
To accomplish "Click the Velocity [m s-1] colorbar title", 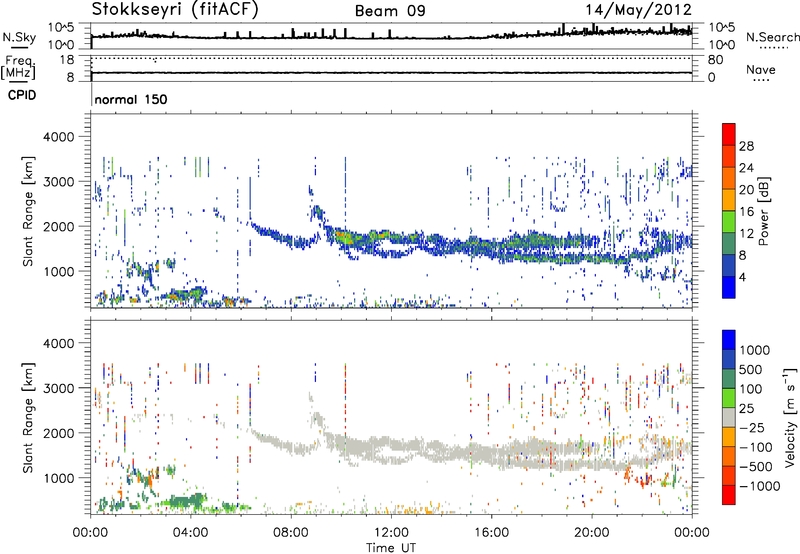I will pyautogui.click(x=790, y=417).
